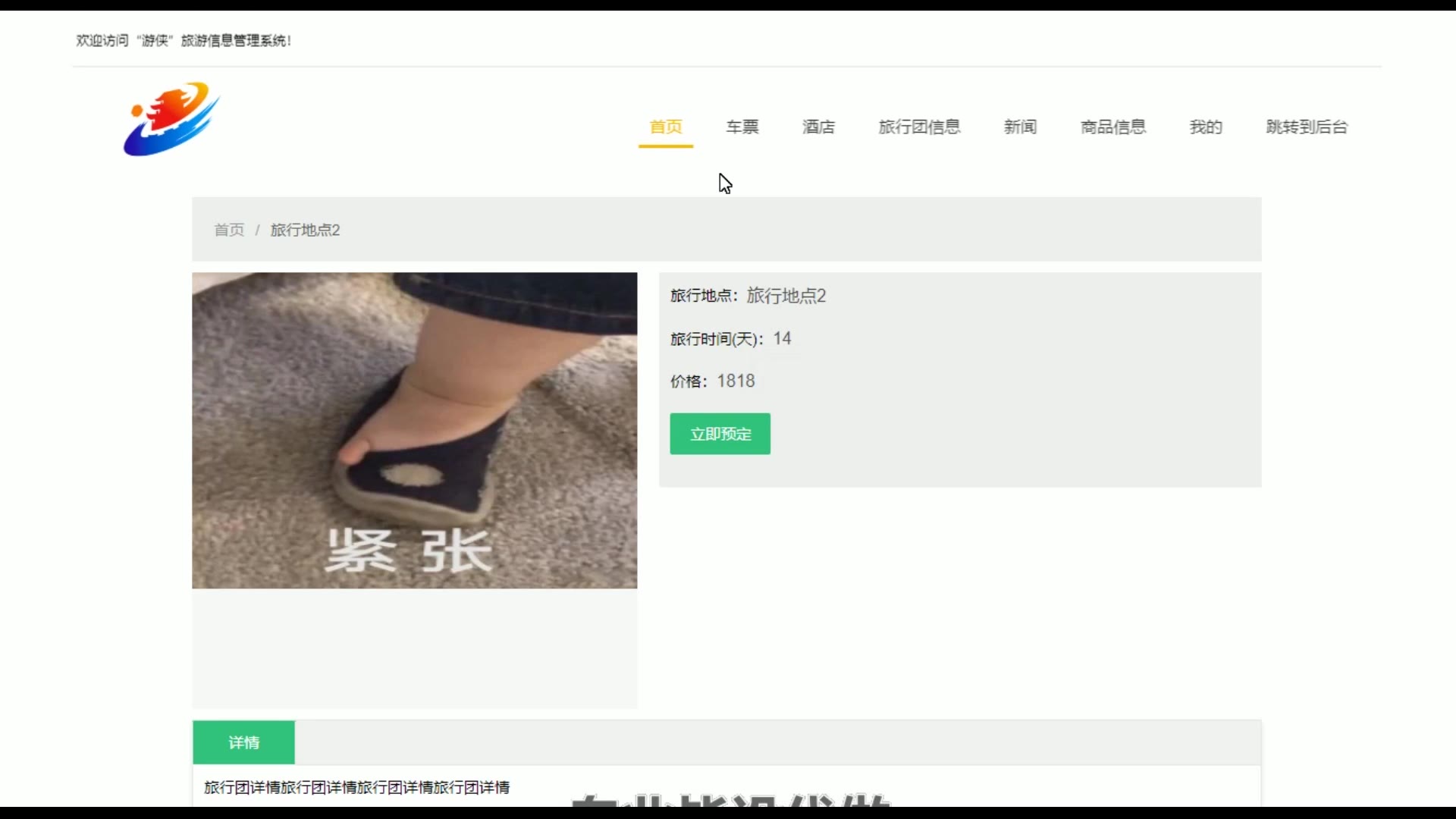Click the 跳转到后台 link
1456x819 pixels.
pos(1307,127)
